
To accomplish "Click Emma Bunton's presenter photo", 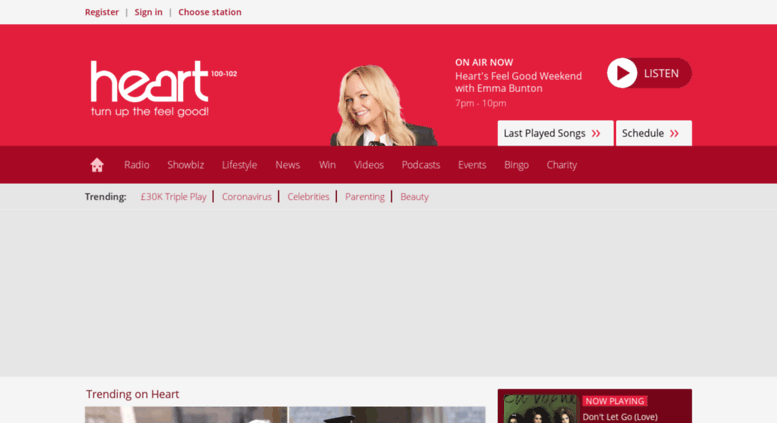I will click(382, 105).
